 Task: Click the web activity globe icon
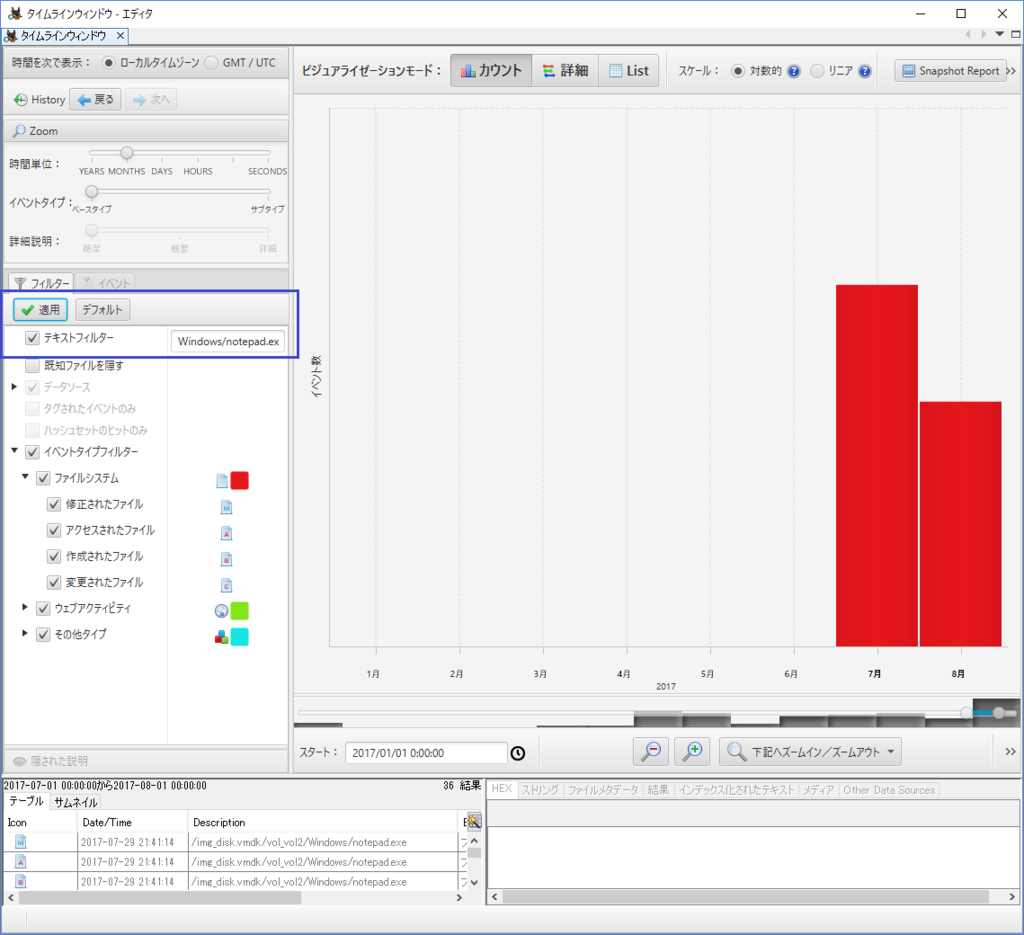[x=221, y=610]
